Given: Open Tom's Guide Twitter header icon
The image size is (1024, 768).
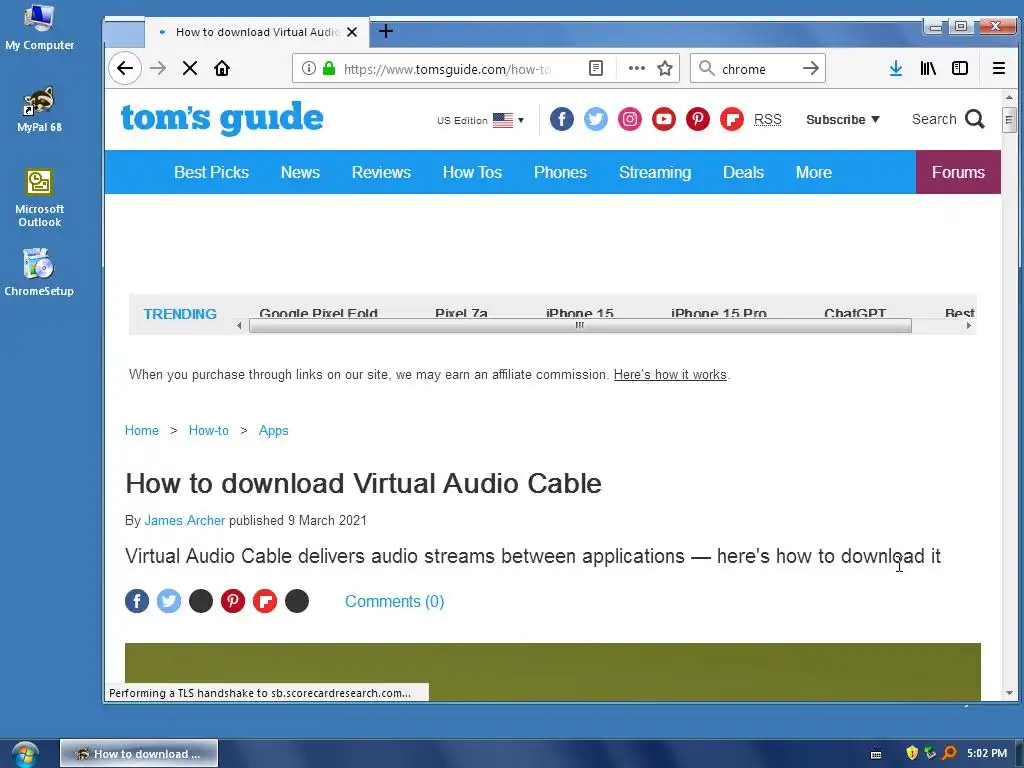Looking at the screenshot, I should coord(596,120).
